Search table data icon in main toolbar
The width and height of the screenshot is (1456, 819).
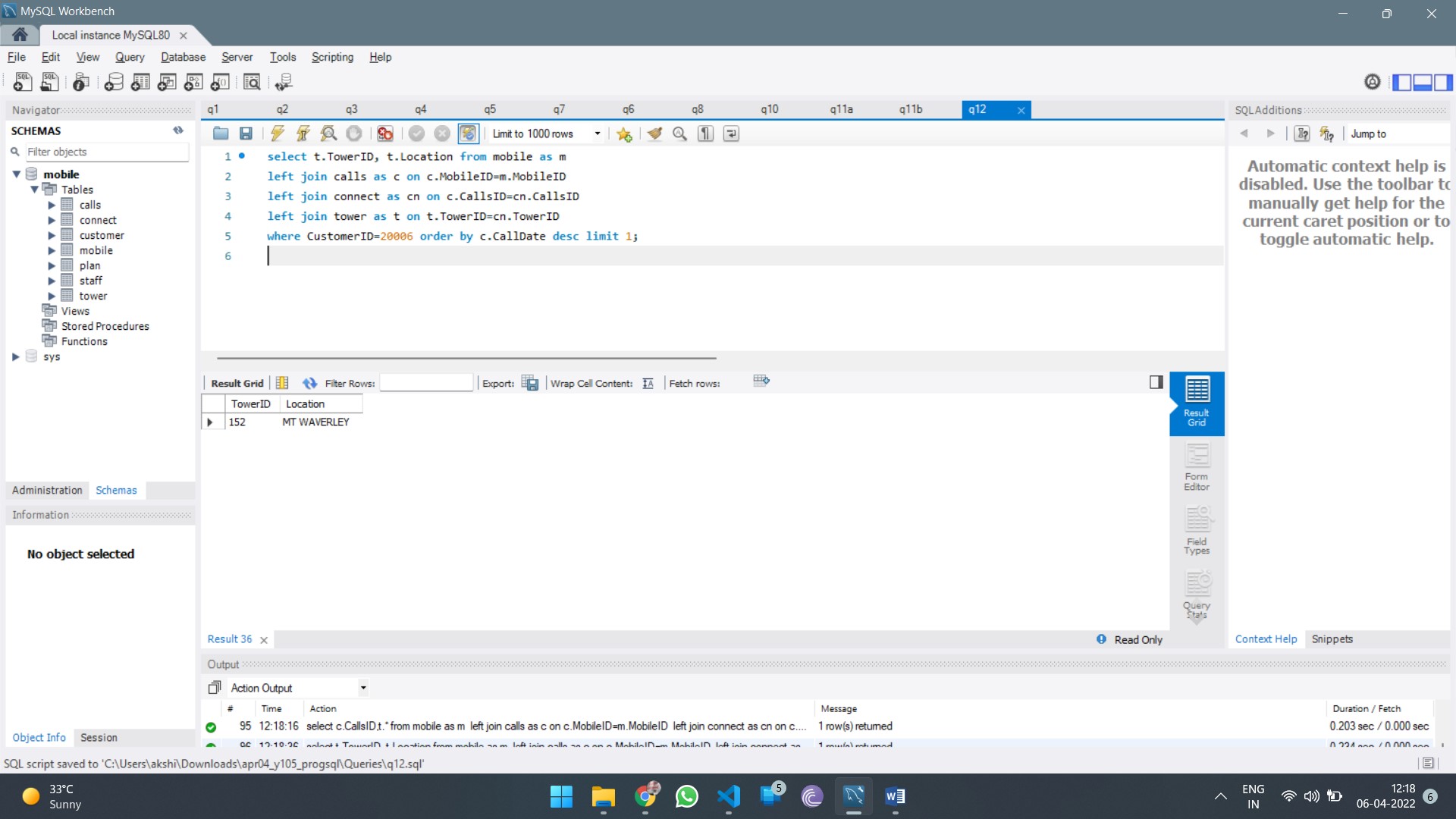tap(252, 82)
